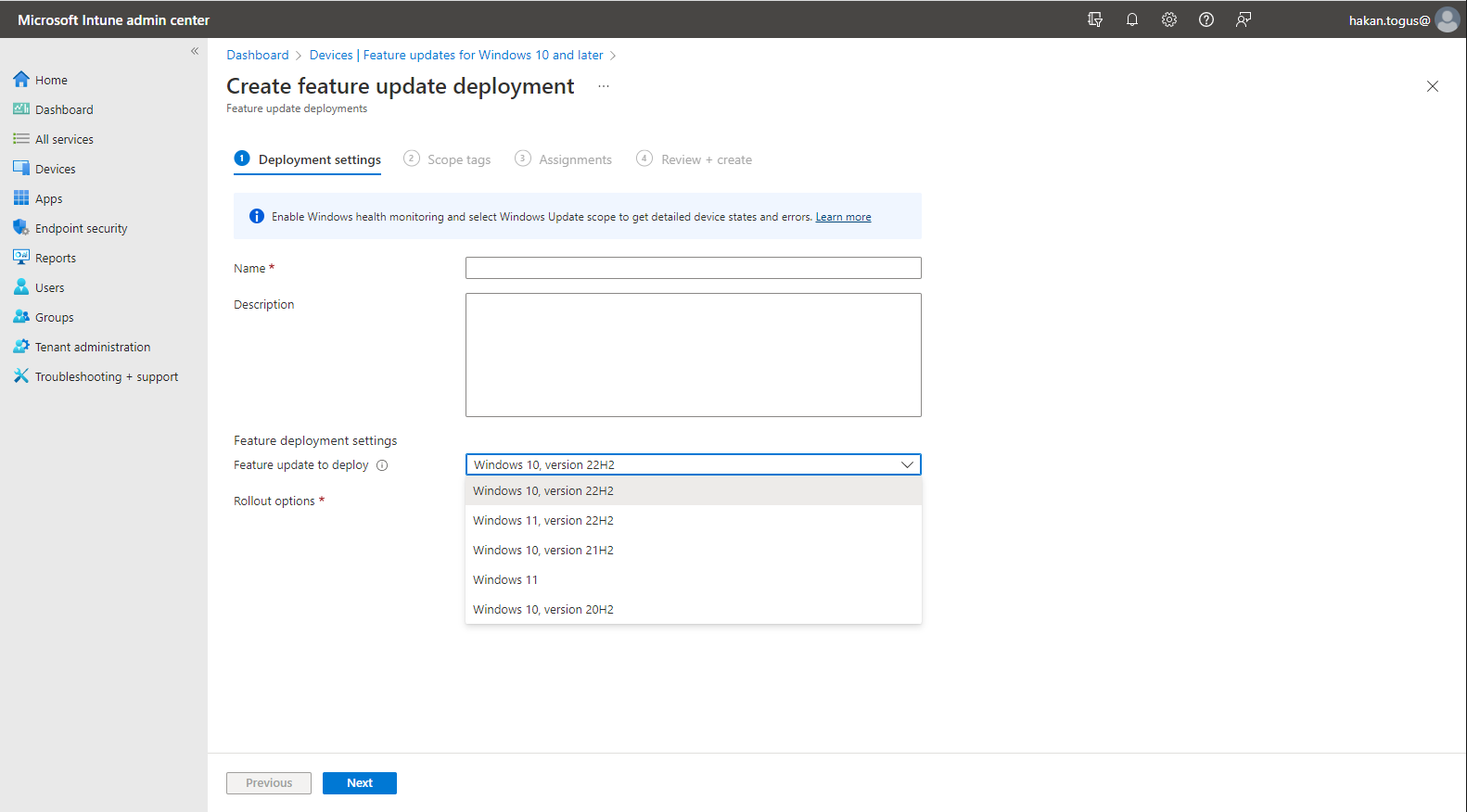The image size is (1467, 812).
Task: Focus the Name input field
Action: [694, 268]
